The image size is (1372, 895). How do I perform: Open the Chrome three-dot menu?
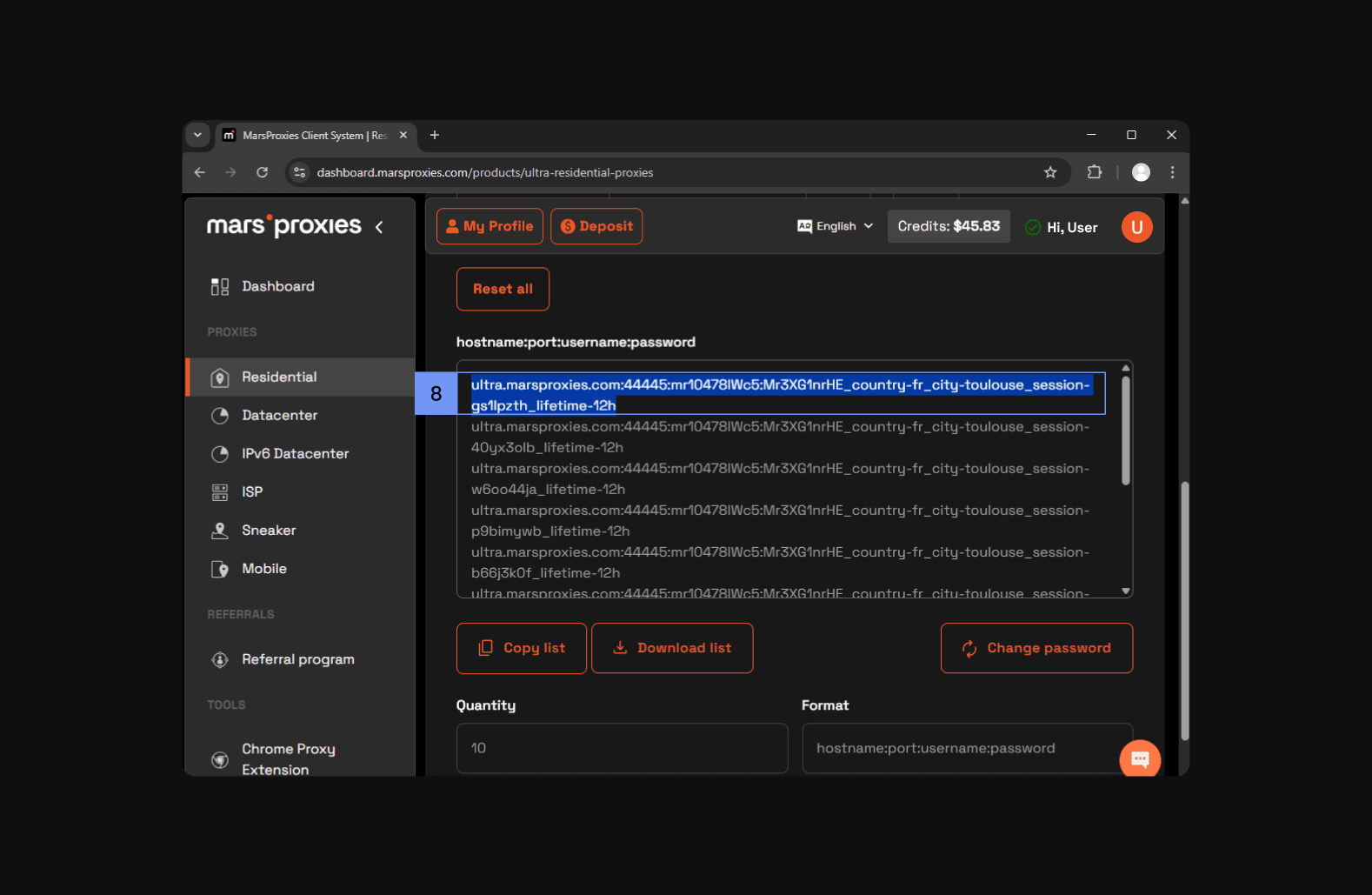1172,172
